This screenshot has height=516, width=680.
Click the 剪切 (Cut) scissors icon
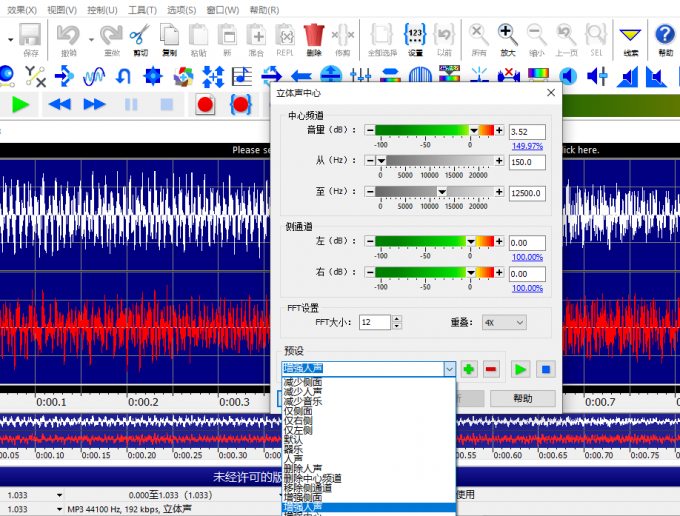point(140,38)
